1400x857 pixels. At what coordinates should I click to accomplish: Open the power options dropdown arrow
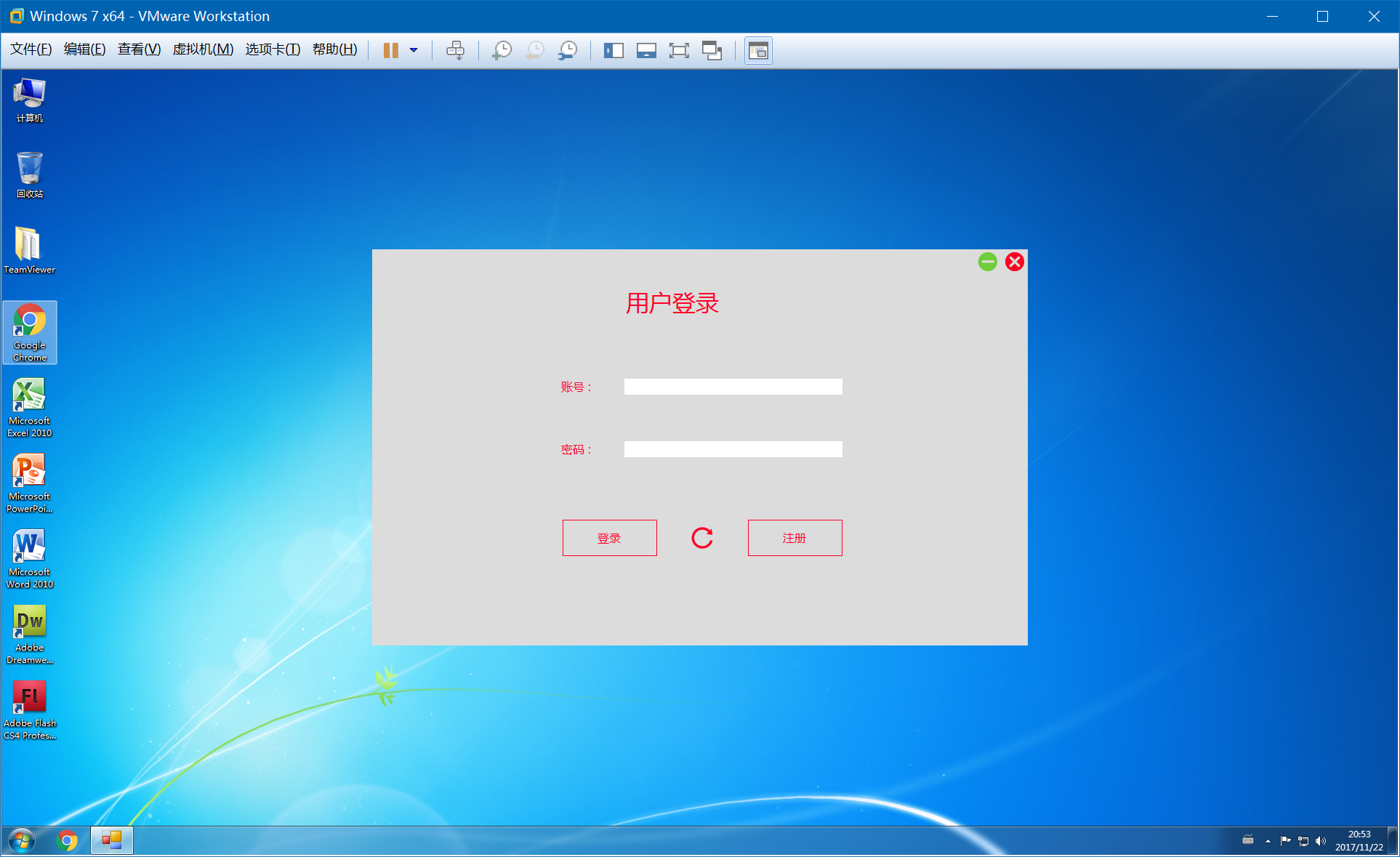(x=414, y=50)
